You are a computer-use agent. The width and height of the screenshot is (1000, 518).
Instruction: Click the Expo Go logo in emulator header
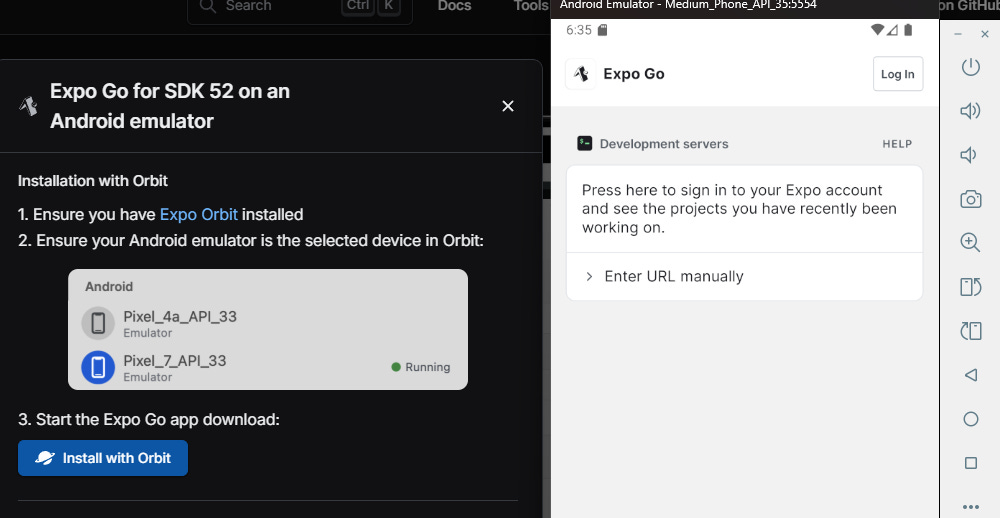[x=581, y=74]
